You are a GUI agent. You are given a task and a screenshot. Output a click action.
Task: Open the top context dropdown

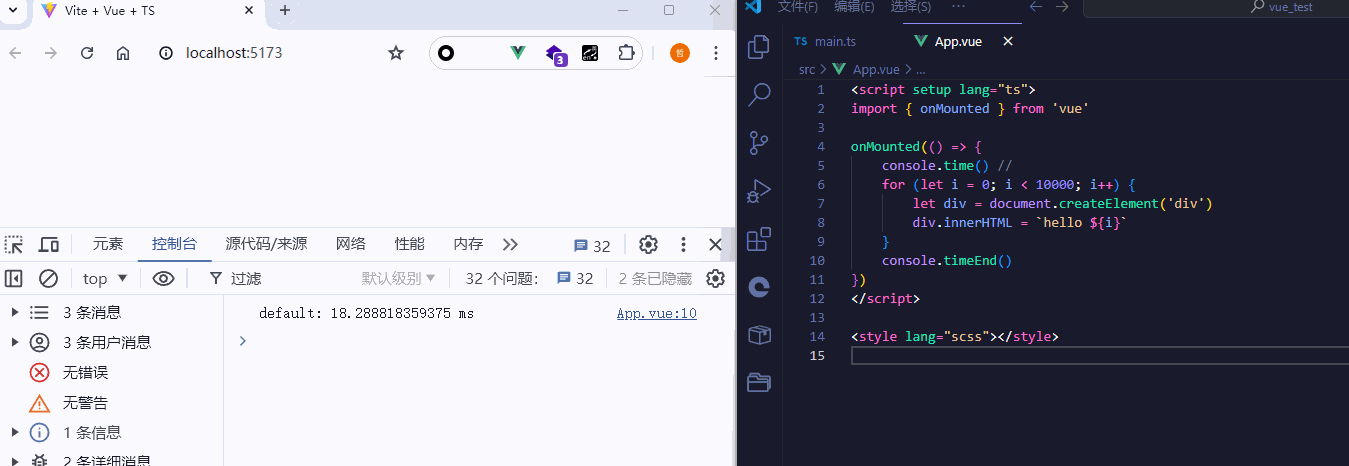click(105, 279)
